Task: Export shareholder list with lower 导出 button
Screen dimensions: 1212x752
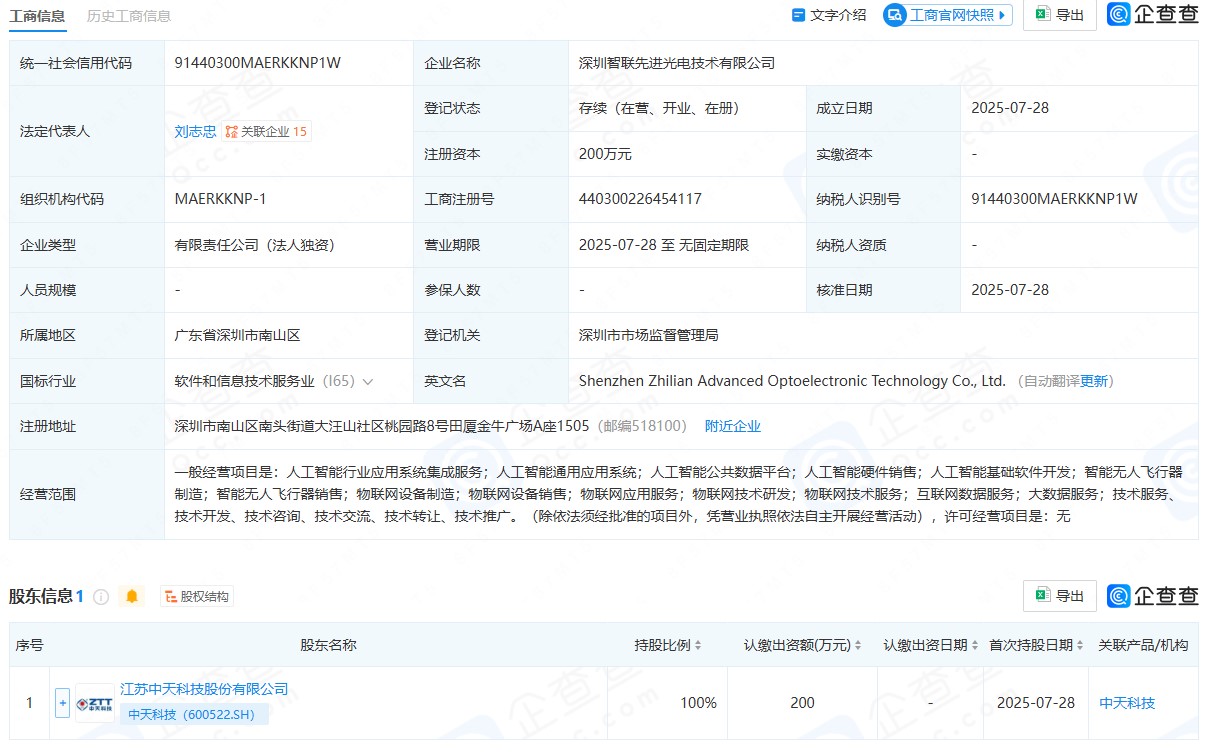Action: click(x=1059, y=596)
